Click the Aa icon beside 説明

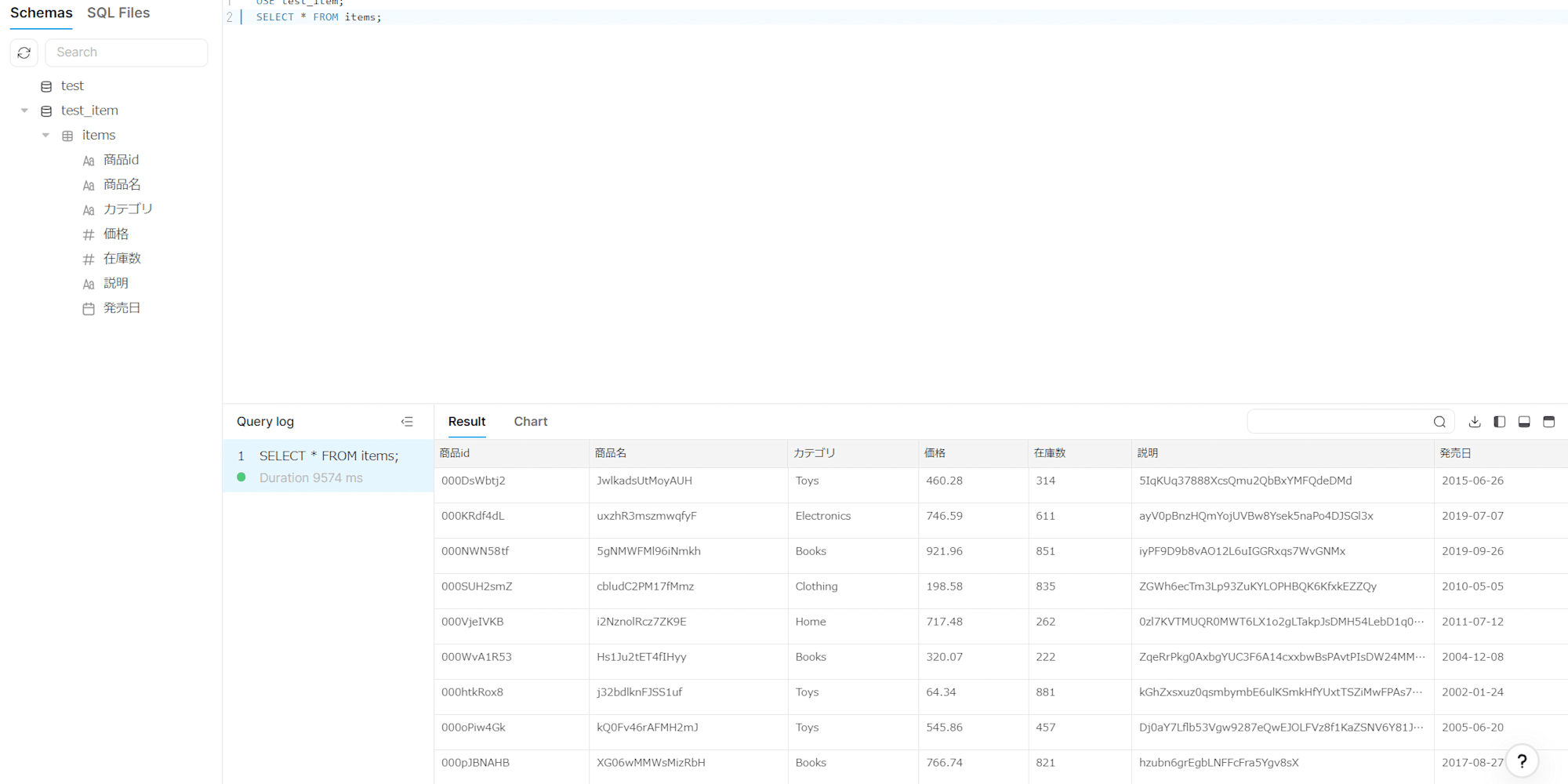click(x=89, y=284)
